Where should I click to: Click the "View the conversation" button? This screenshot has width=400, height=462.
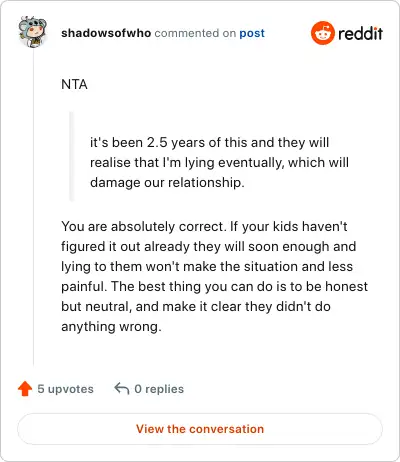(200, 429)
